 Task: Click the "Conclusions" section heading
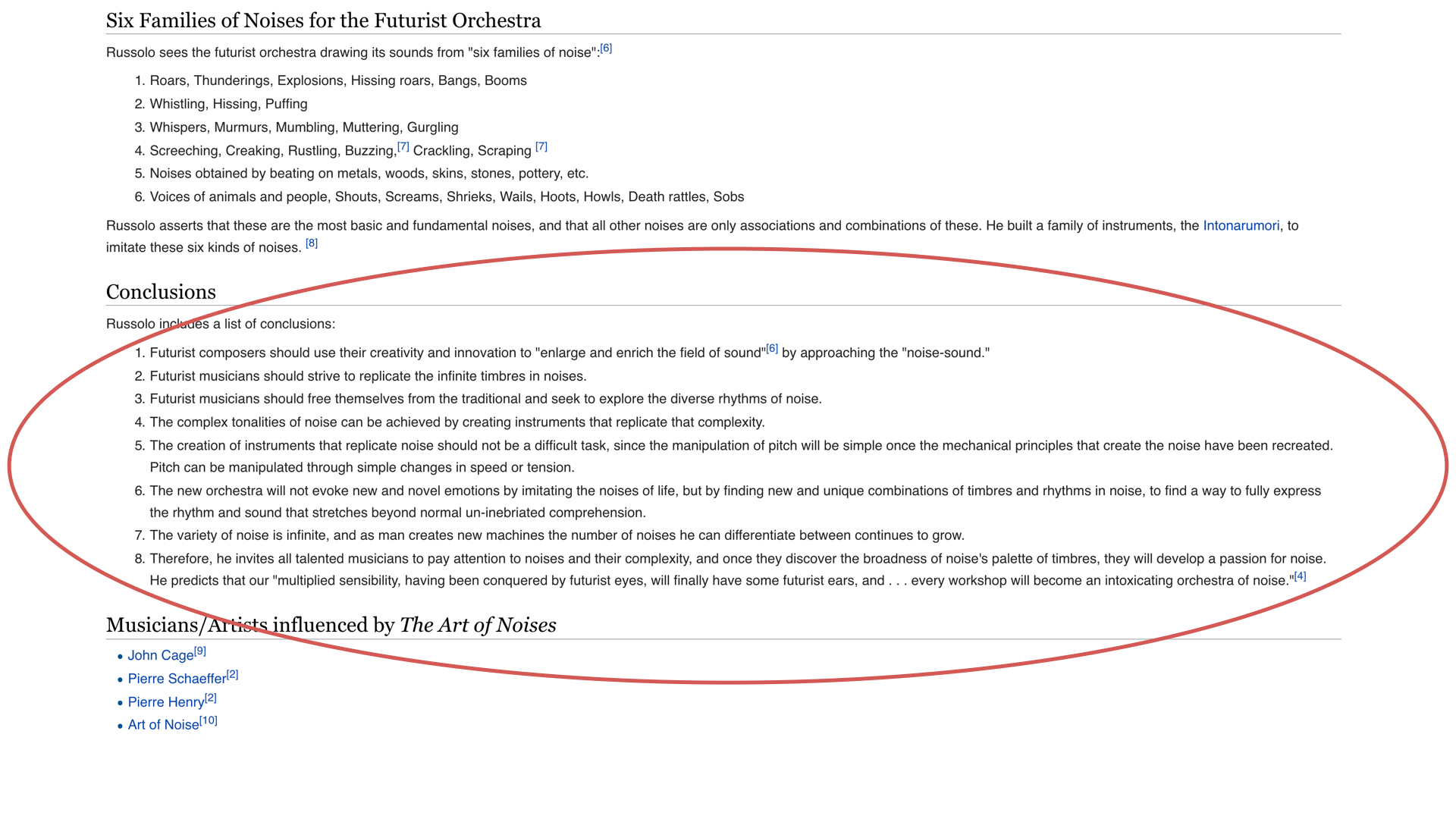(161, 292)
